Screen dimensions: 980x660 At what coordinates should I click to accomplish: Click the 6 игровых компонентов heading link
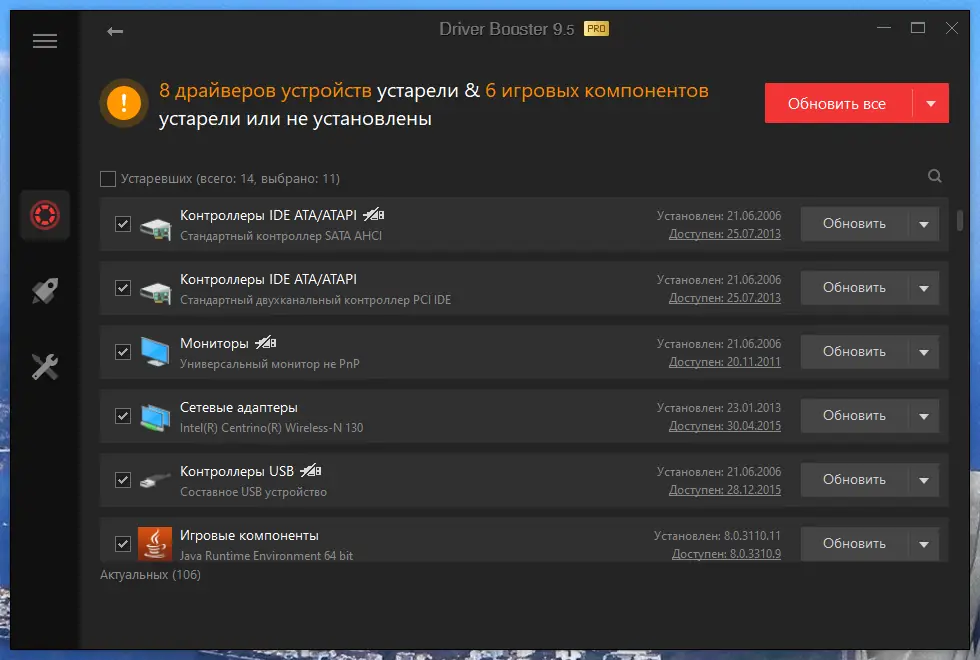coord(597,91)
